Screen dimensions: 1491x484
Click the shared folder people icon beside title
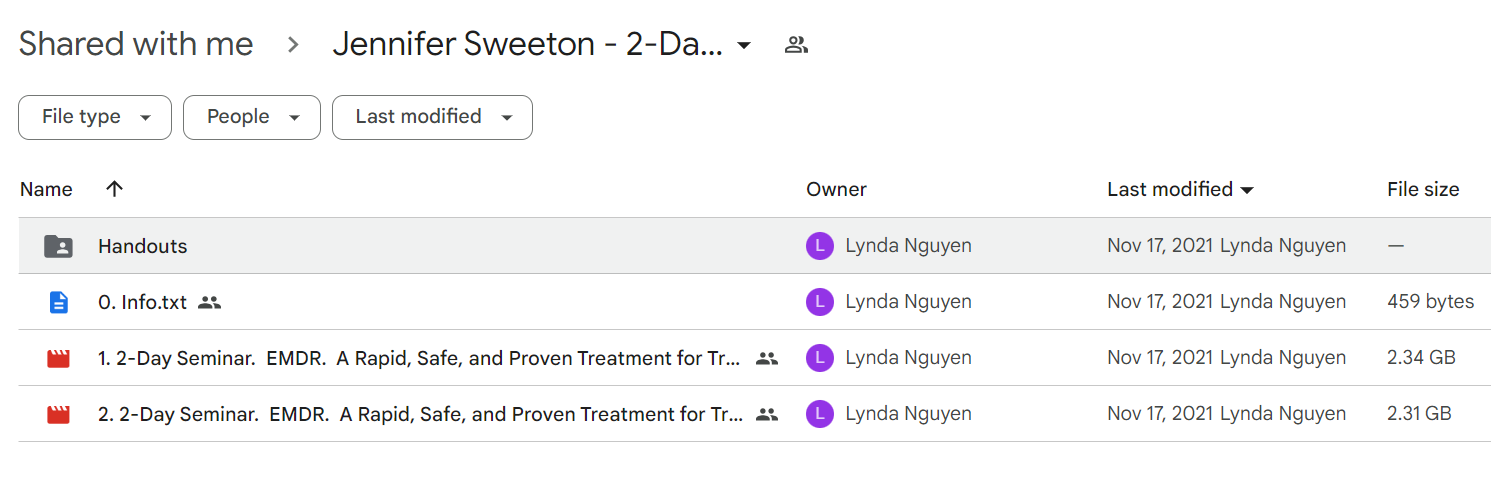click(796, 45)
